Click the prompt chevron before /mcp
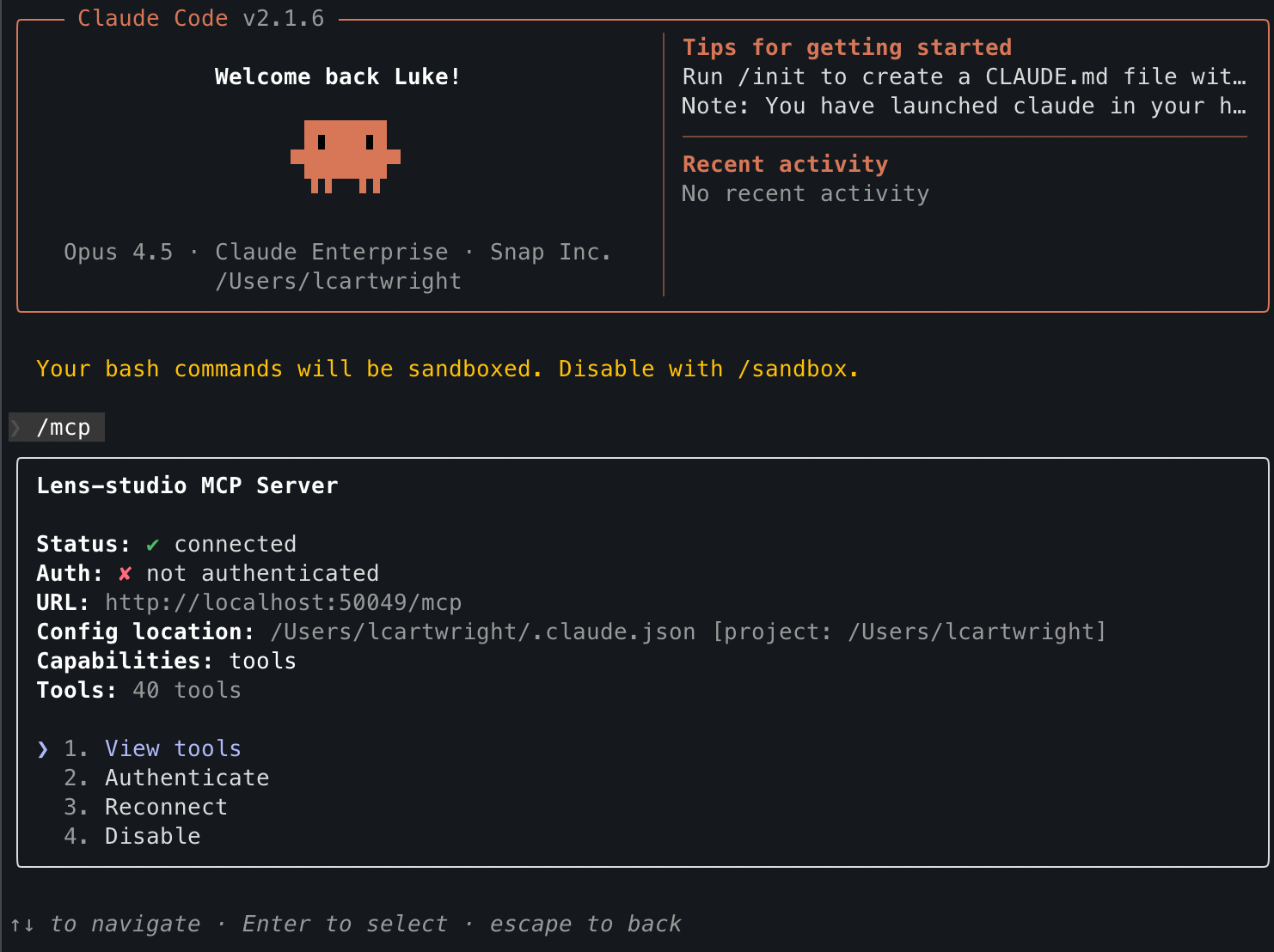Image resolution: width=1274 pixels, height=952 pixels. (x=15, y=428)
